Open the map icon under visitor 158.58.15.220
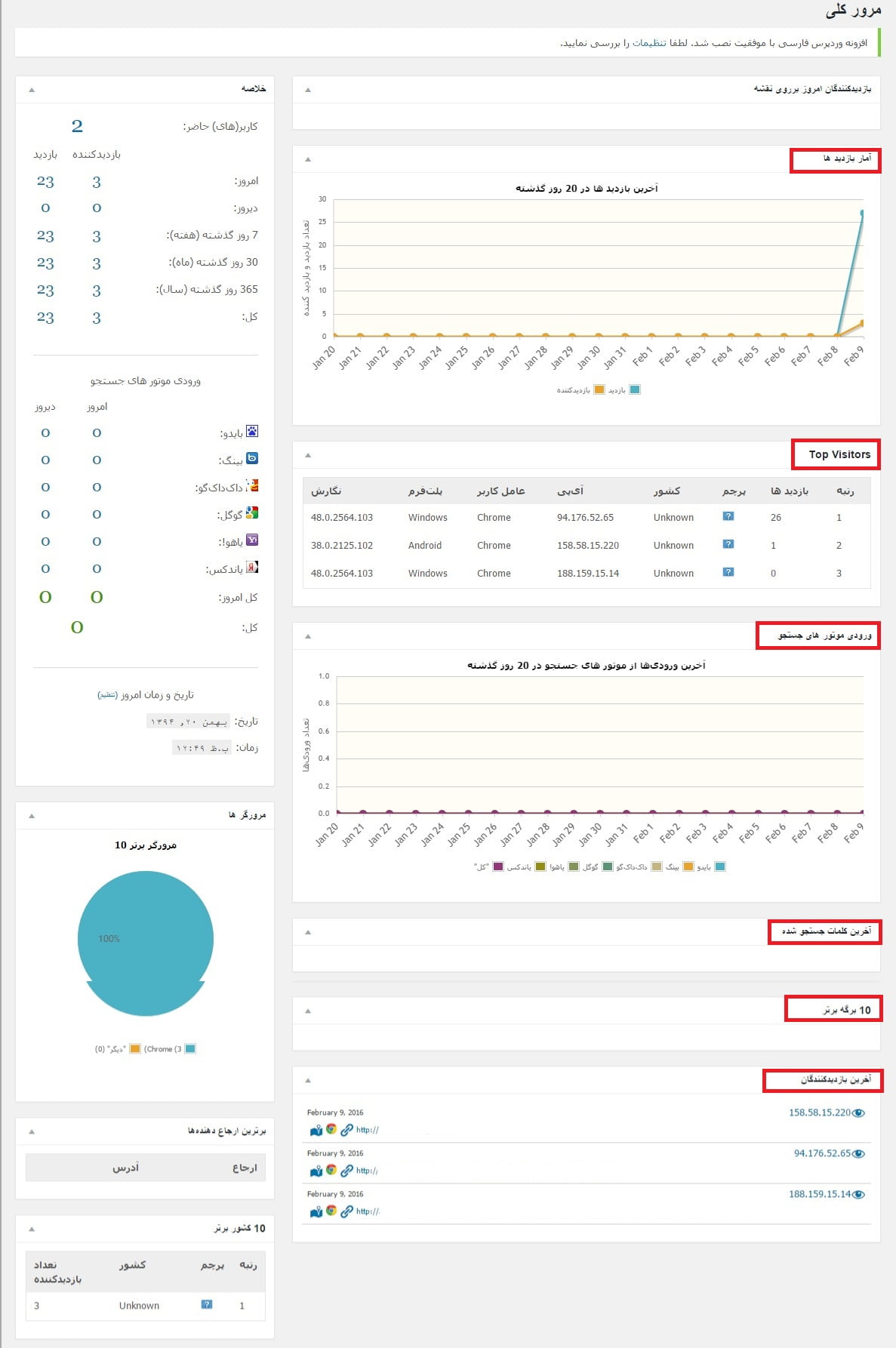The width and height of the screenshot is (896, 1348). pyautogui.click(x=316, y=1130)
